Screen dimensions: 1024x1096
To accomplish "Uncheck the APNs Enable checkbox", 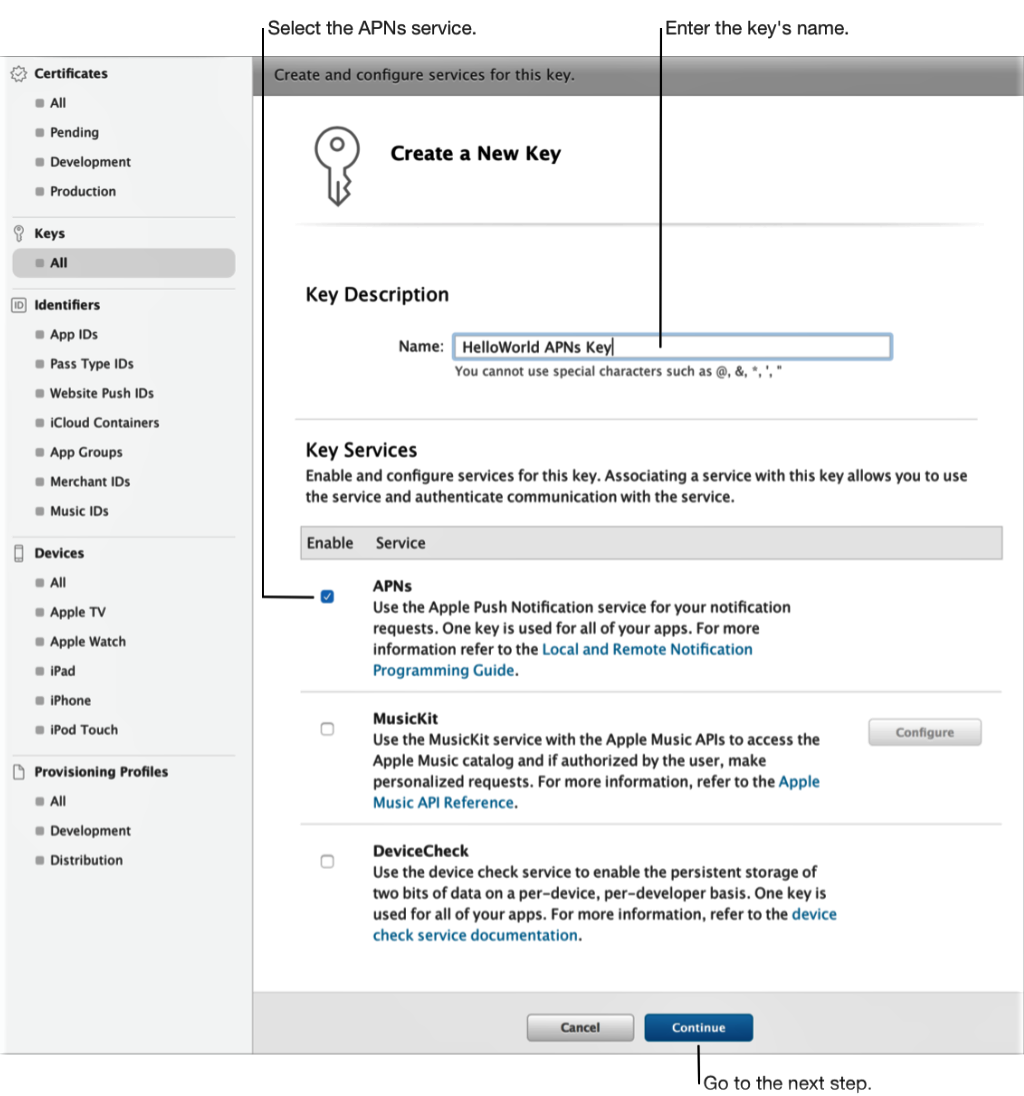I will click(x=327, y=597).
